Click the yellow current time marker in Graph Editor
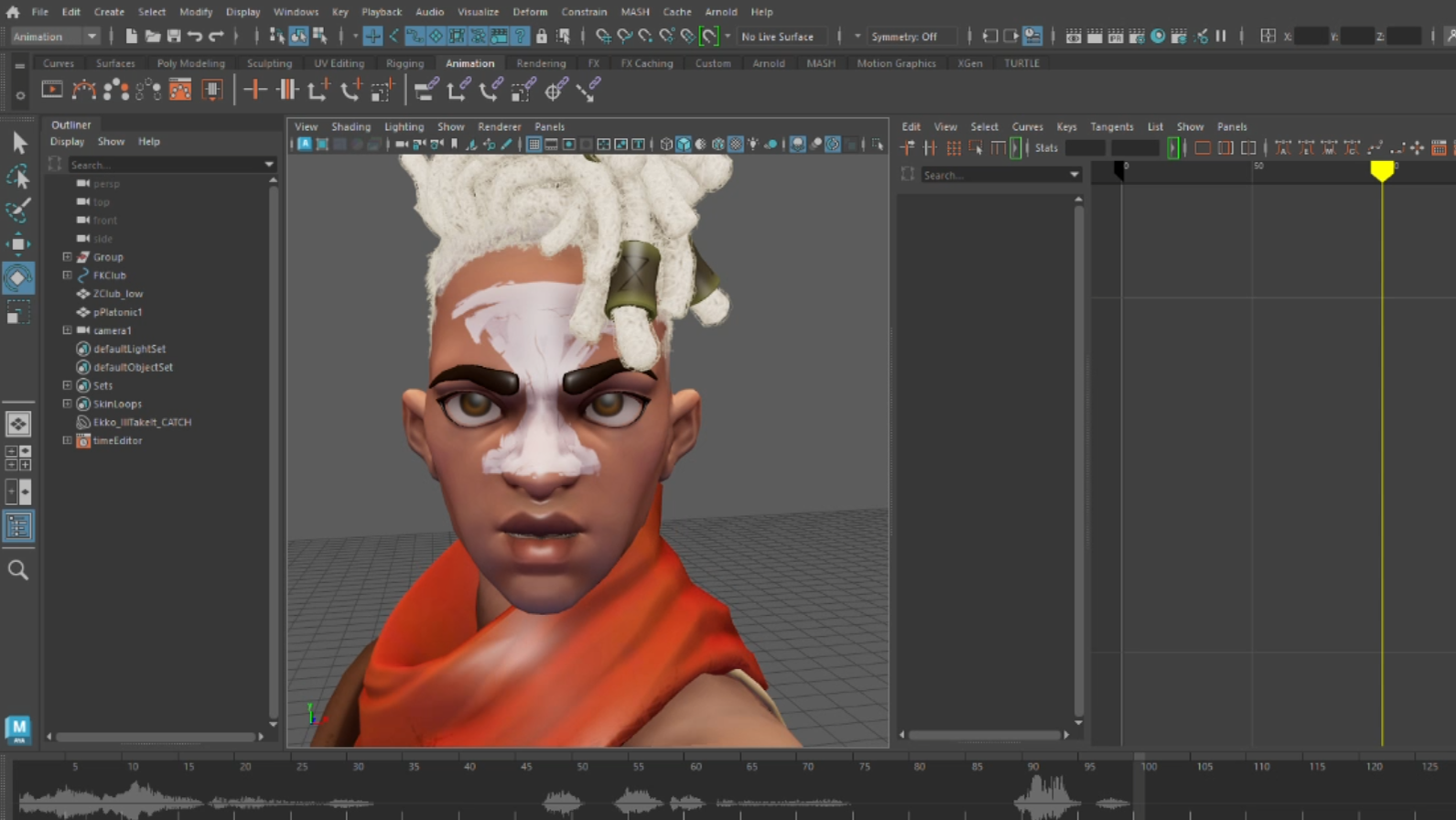The image size is (1456, 820). (x=1382, y=170)
